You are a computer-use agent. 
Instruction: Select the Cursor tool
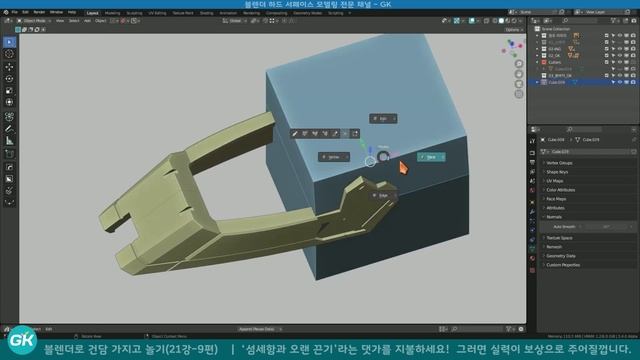[x=9, y=54]
